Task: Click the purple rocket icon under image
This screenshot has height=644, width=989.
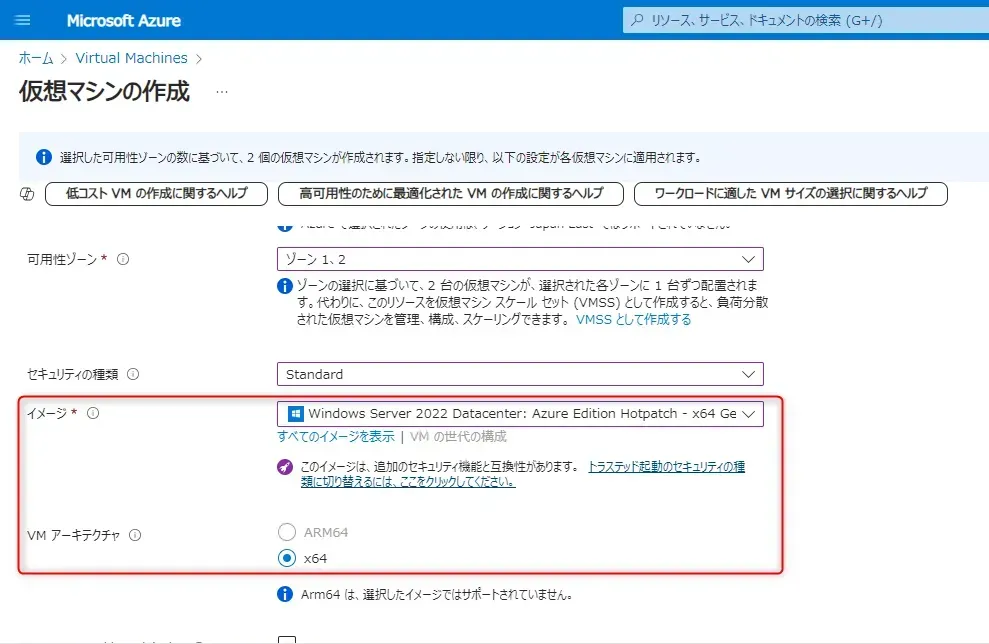Action: 285,466
